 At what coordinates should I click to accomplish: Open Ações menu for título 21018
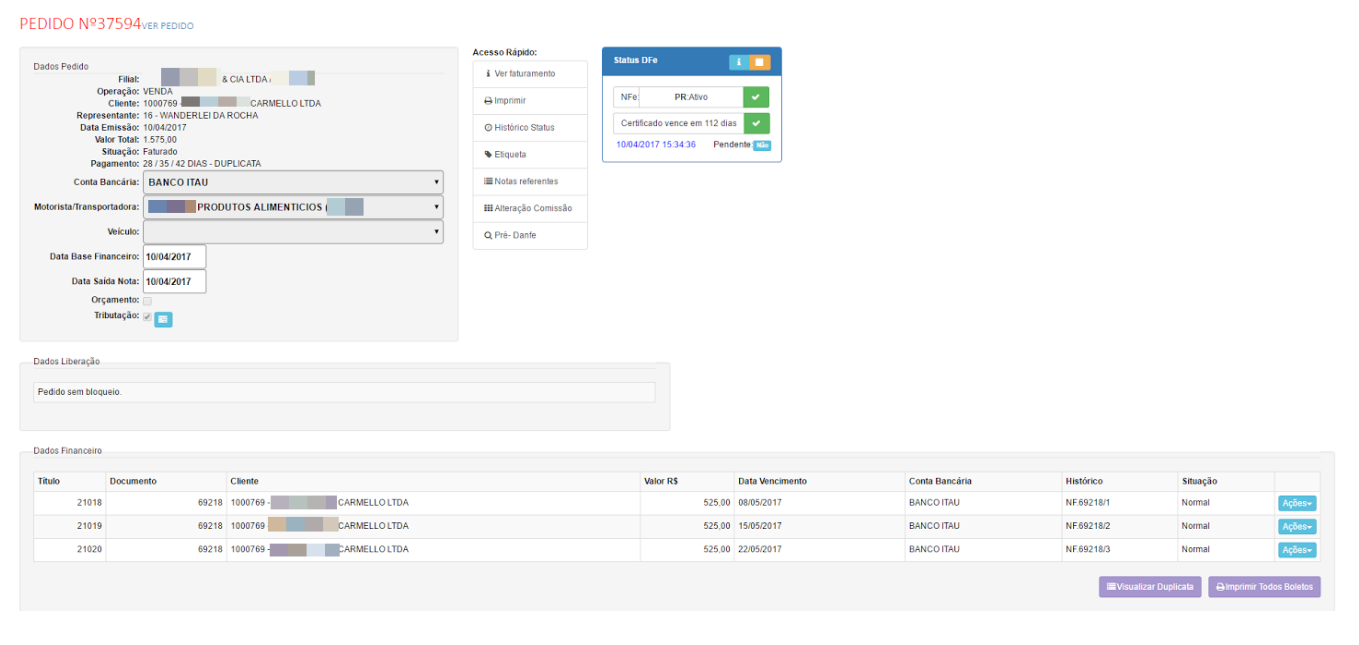coord(1297,503)
